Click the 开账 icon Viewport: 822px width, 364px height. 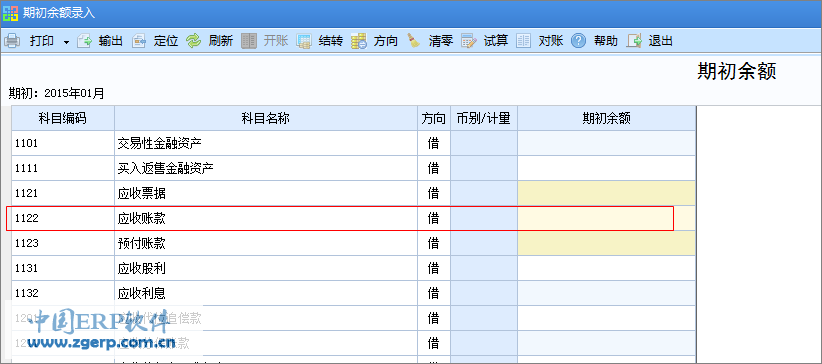pyautogui.click(x=249, y=41)
